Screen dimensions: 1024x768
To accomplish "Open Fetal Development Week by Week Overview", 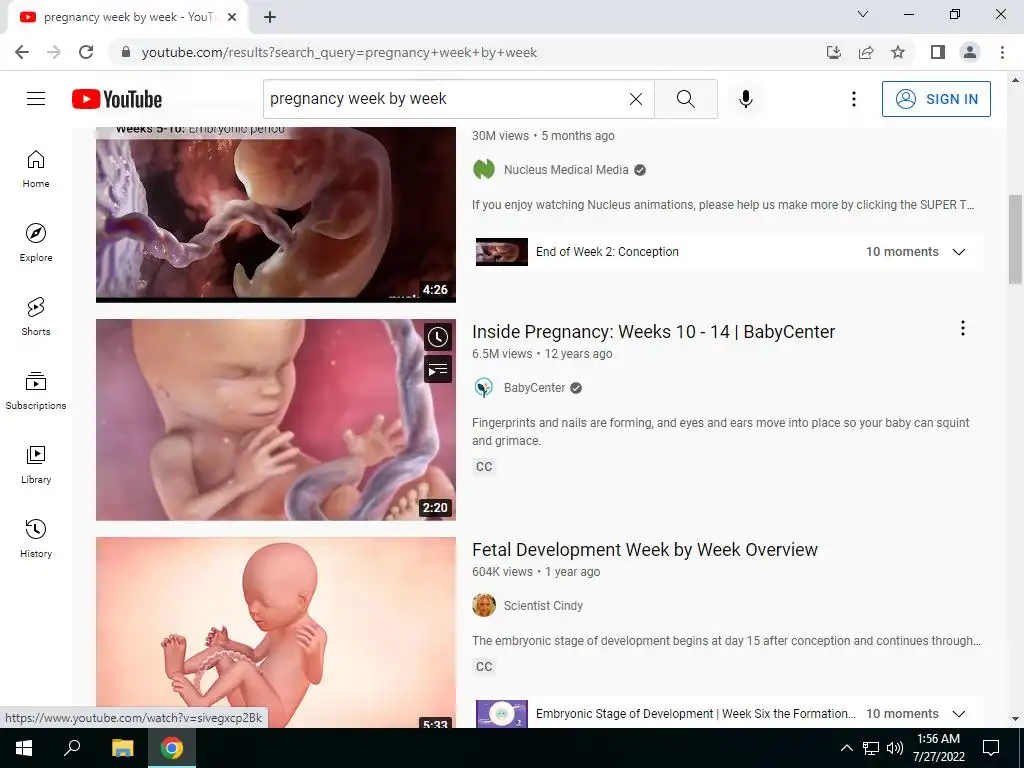I will 645,550.
